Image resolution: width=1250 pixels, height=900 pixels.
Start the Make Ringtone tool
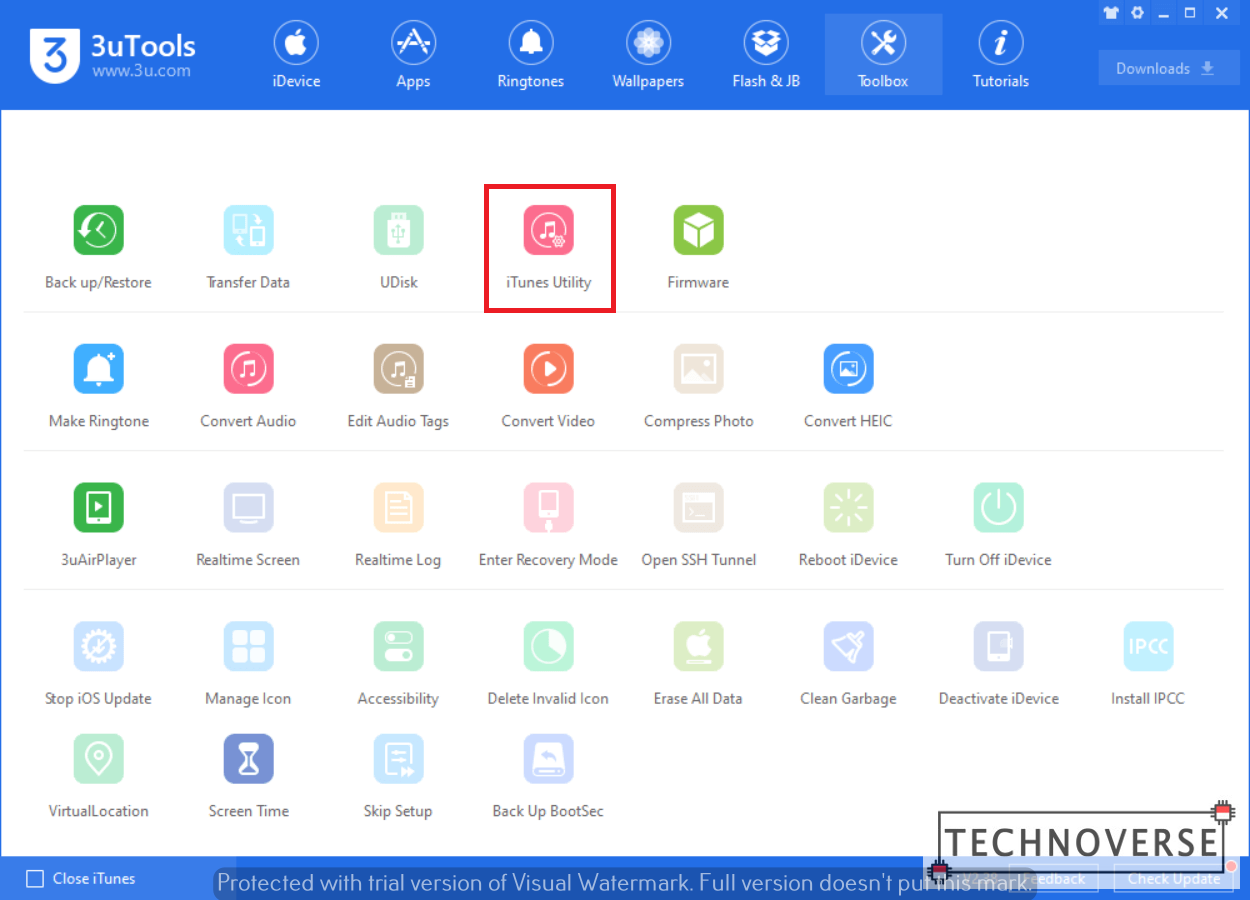98,386
